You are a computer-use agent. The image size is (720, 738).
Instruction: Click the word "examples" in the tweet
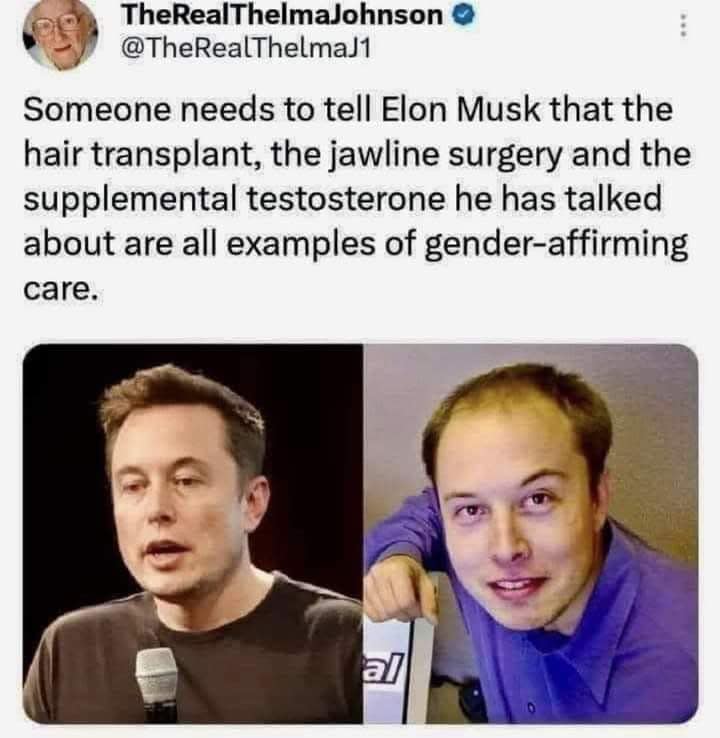[301, 245]
